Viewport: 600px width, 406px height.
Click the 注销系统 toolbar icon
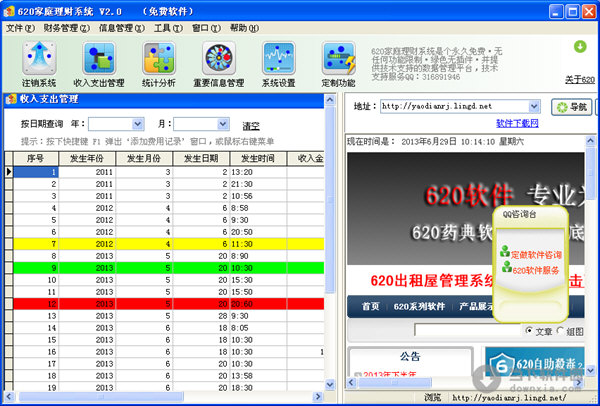pos(39,58)
